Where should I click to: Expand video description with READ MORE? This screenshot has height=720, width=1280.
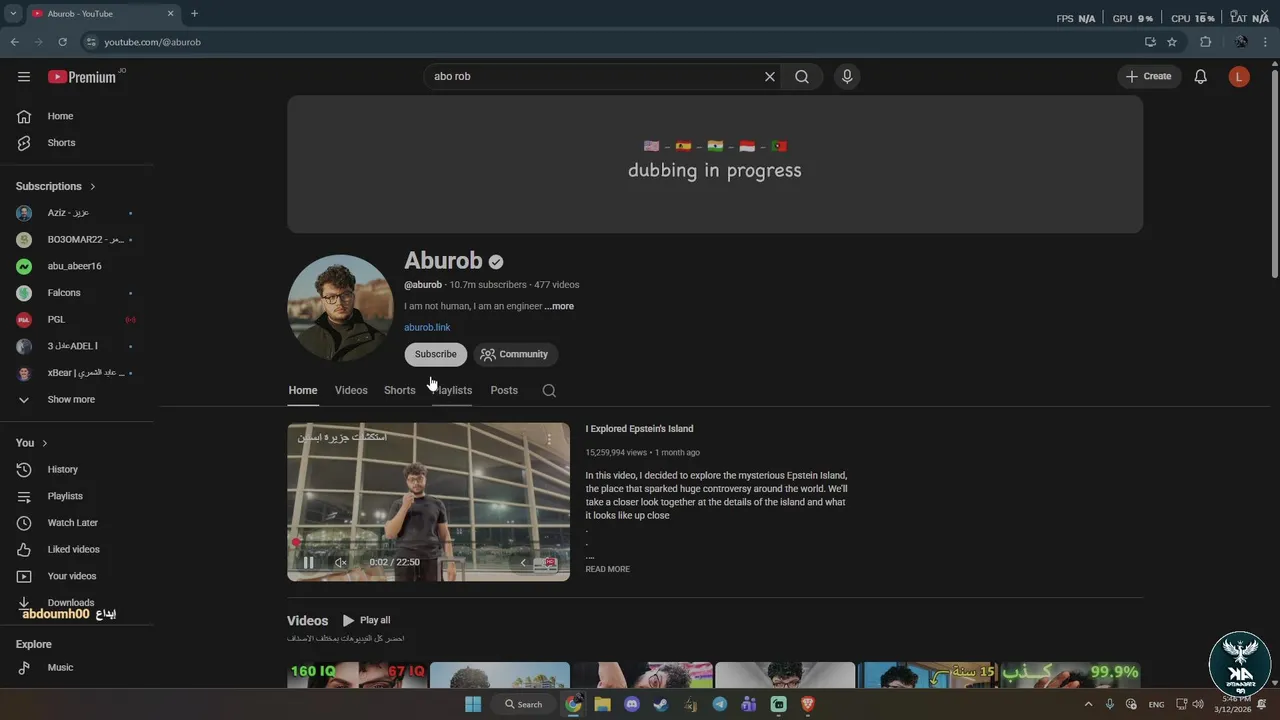pyautogui.click(x=607, y=569)
